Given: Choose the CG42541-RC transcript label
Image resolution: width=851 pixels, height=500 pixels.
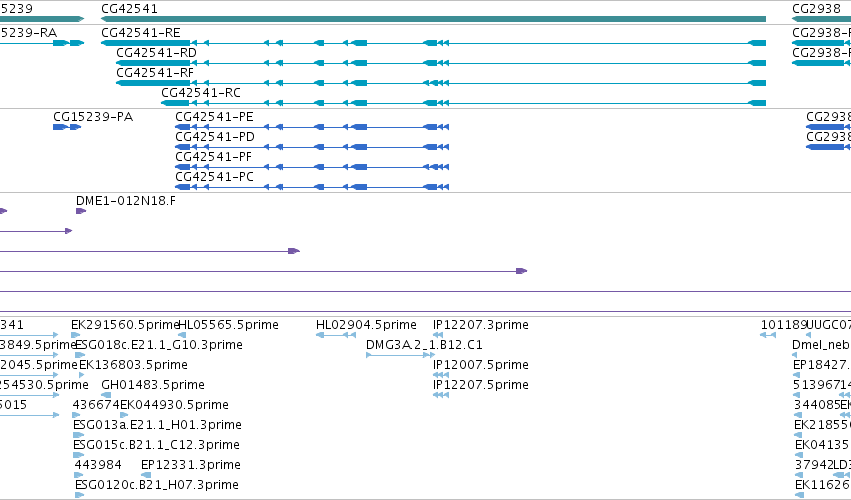Looking at the screenshot, I should coord(201,93).
